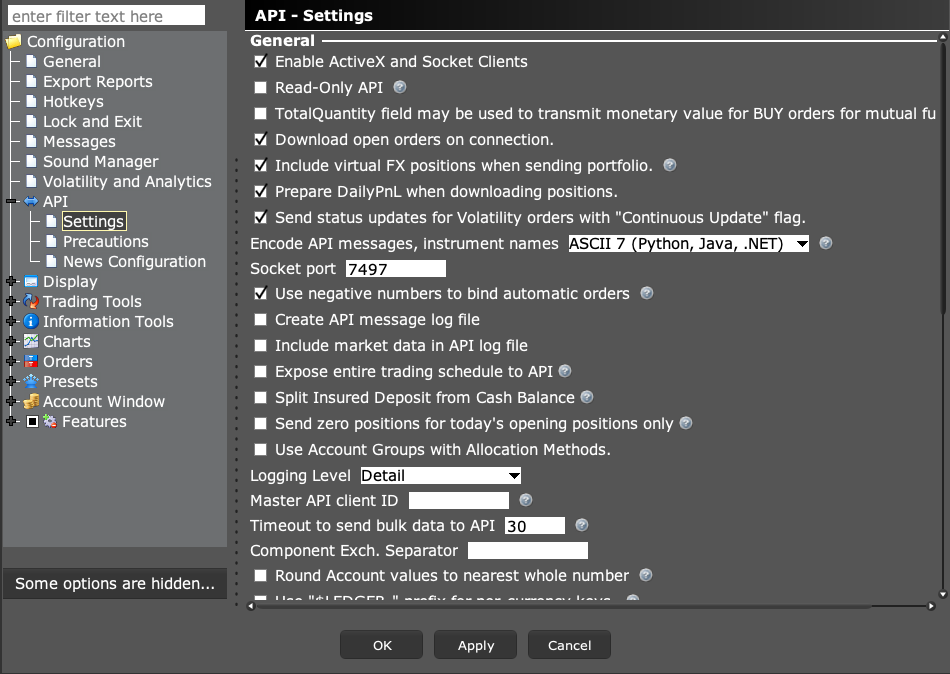Click the horizontal scrollbar below settings

[563, 606]
